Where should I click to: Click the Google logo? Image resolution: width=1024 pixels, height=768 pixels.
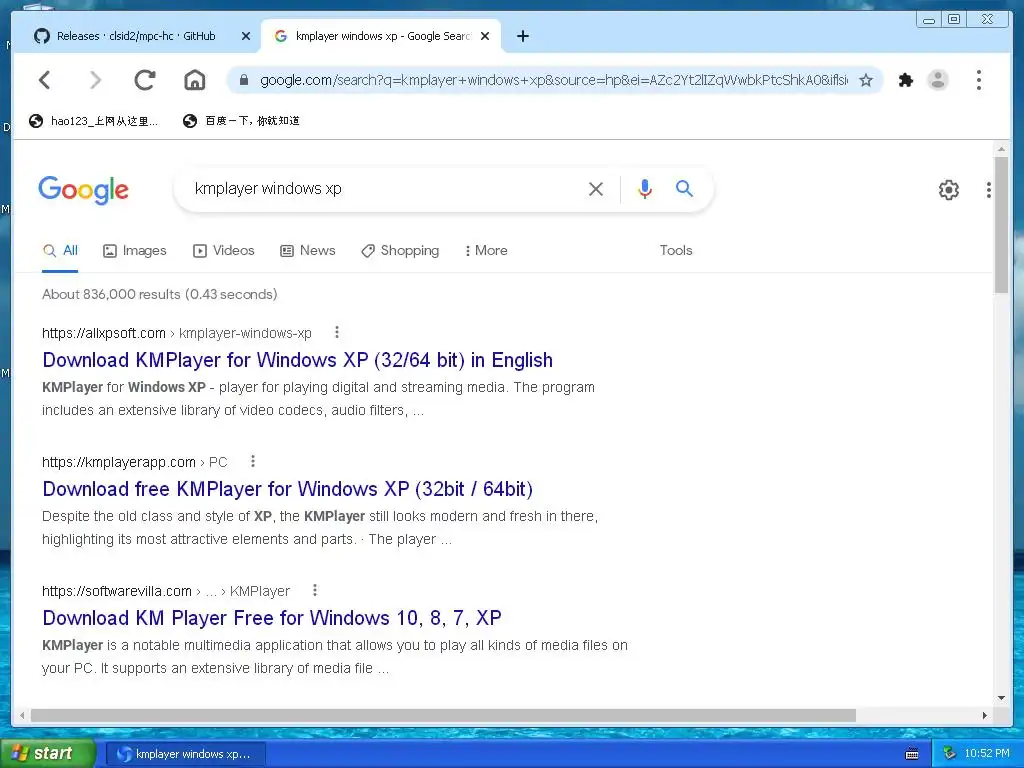pyautogui.click(x=84, y=190)
